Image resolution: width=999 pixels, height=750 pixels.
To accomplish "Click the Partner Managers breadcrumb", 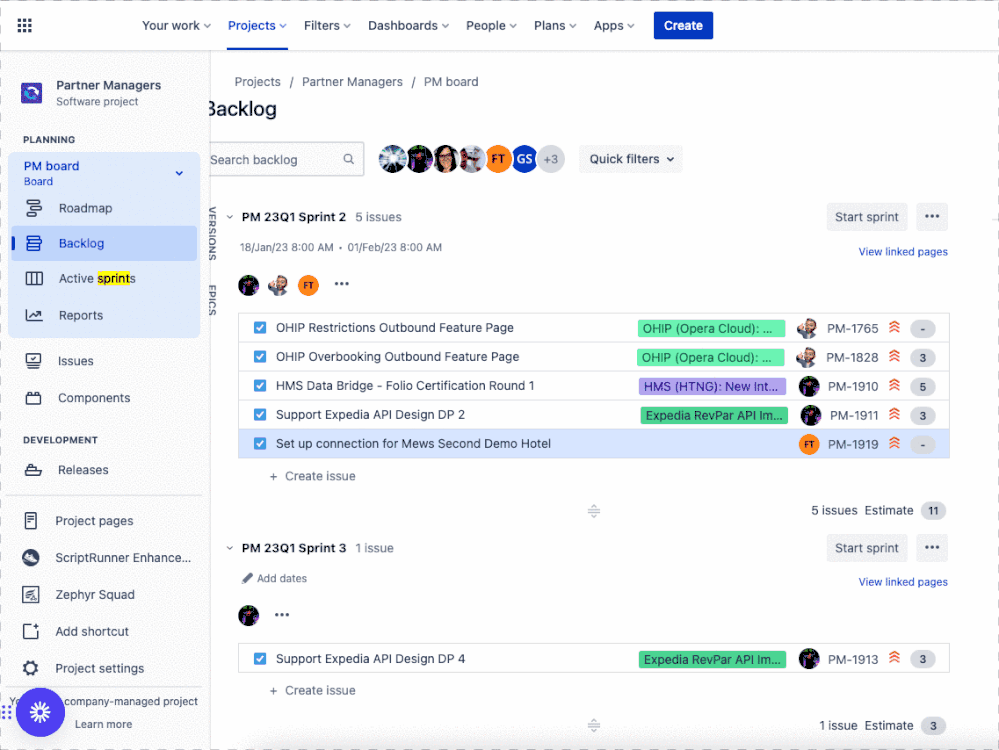I will click(x=352, y=82).
